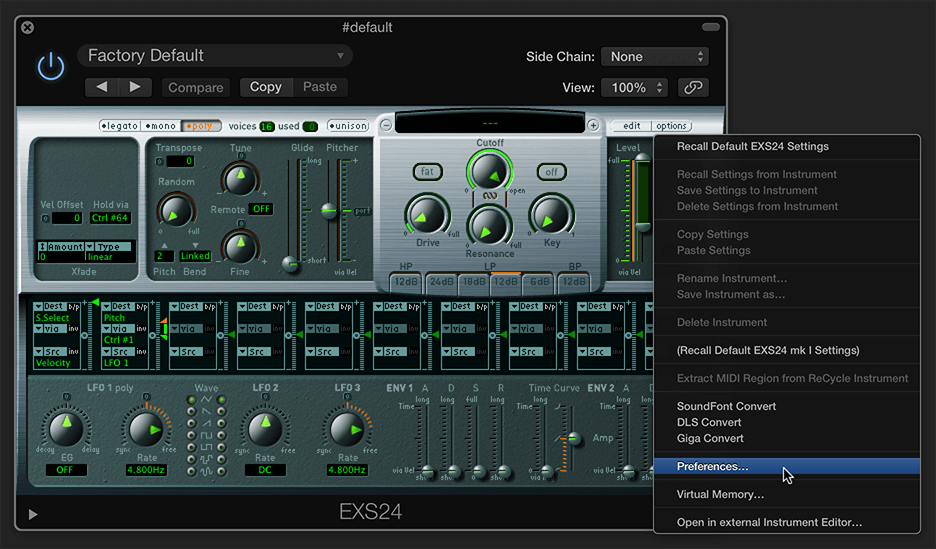
Task: Select the LP 6dB filter type
Action: (x=539, y=282)
